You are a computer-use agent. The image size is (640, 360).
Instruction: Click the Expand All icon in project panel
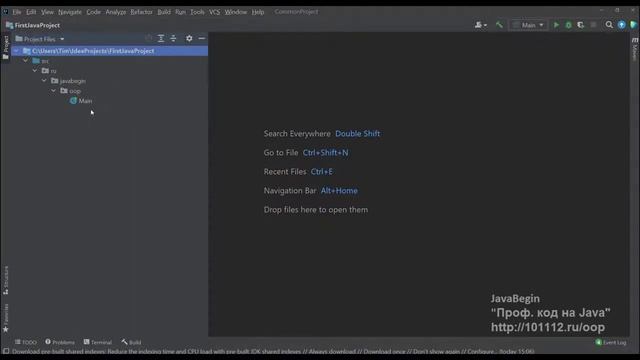(x=161, y=38)
